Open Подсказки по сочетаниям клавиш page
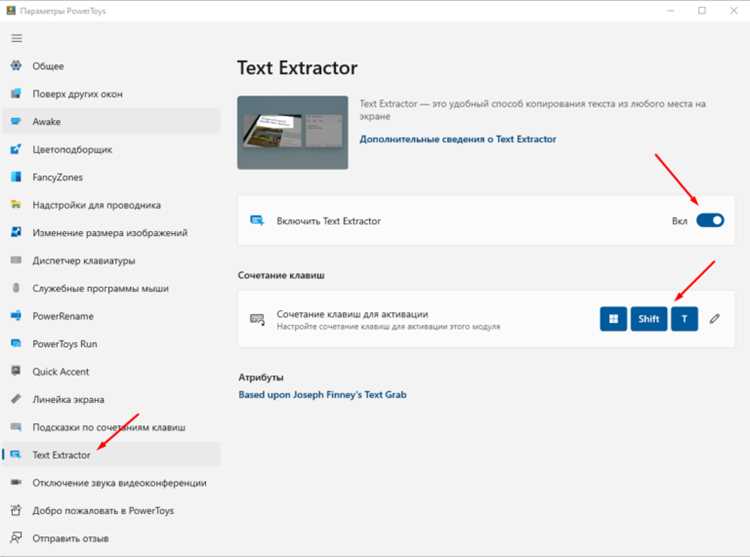 point(111,427)
